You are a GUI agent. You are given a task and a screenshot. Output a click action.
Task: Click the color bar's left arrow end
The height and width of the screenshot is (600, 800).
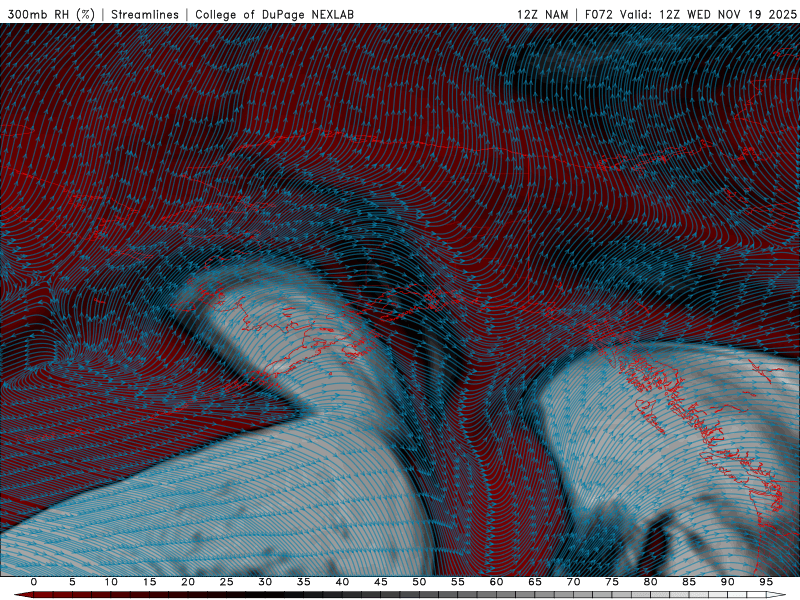23,595
